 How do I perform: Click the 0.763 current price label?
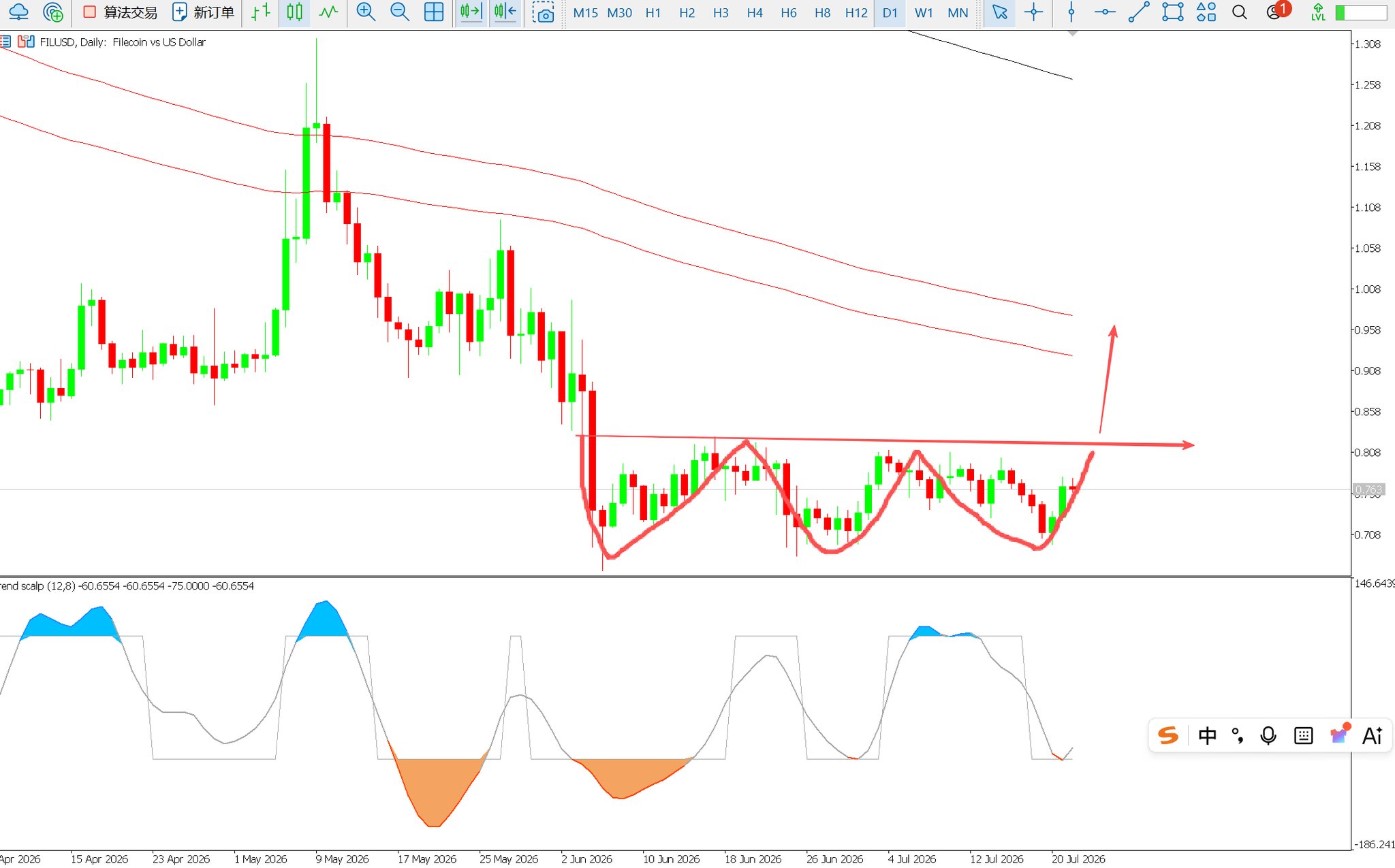point(1368,489)
